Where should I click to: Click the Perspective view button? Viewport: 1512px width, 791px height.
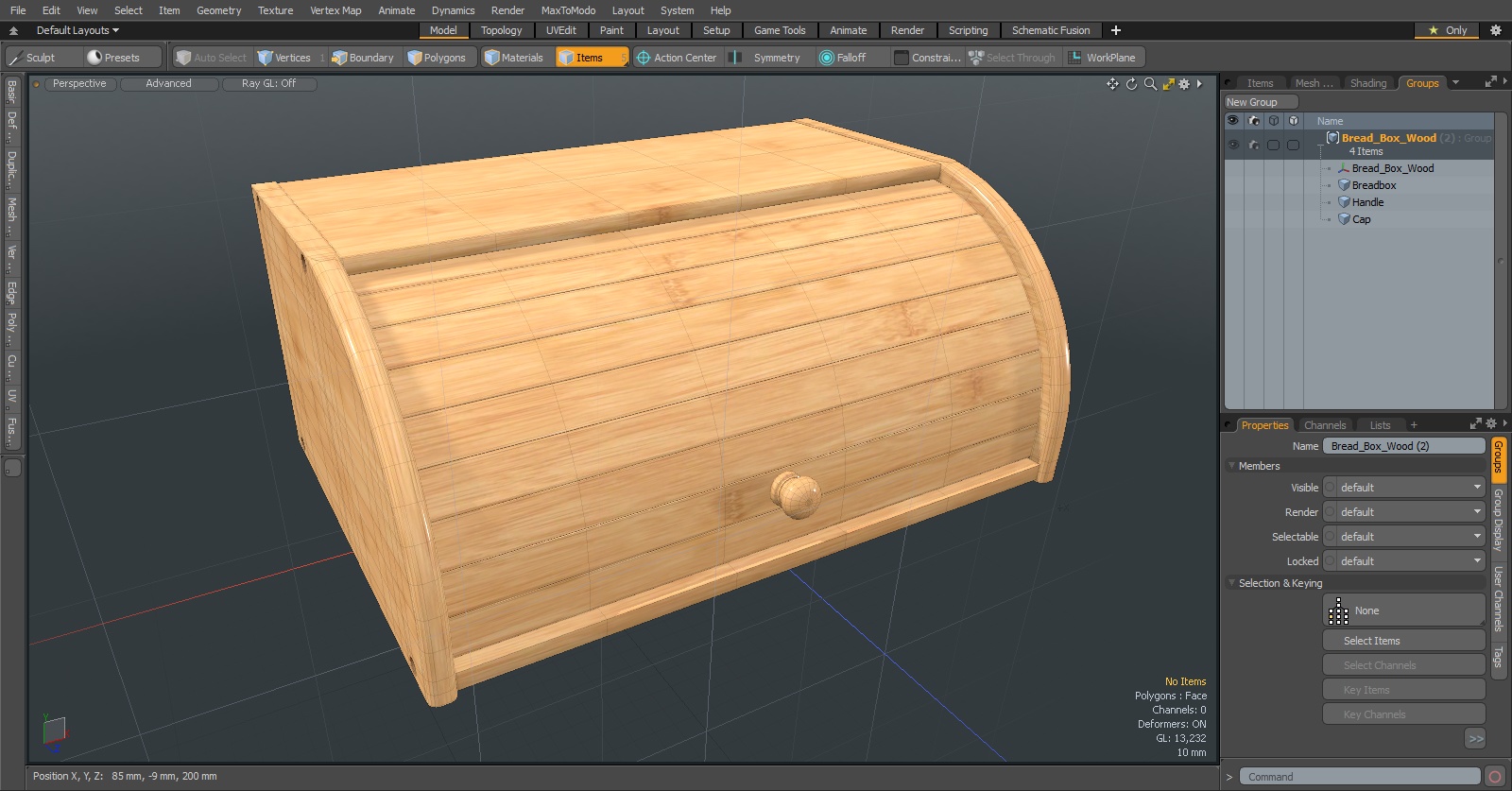pyautogui.click(x=79, y=84)
